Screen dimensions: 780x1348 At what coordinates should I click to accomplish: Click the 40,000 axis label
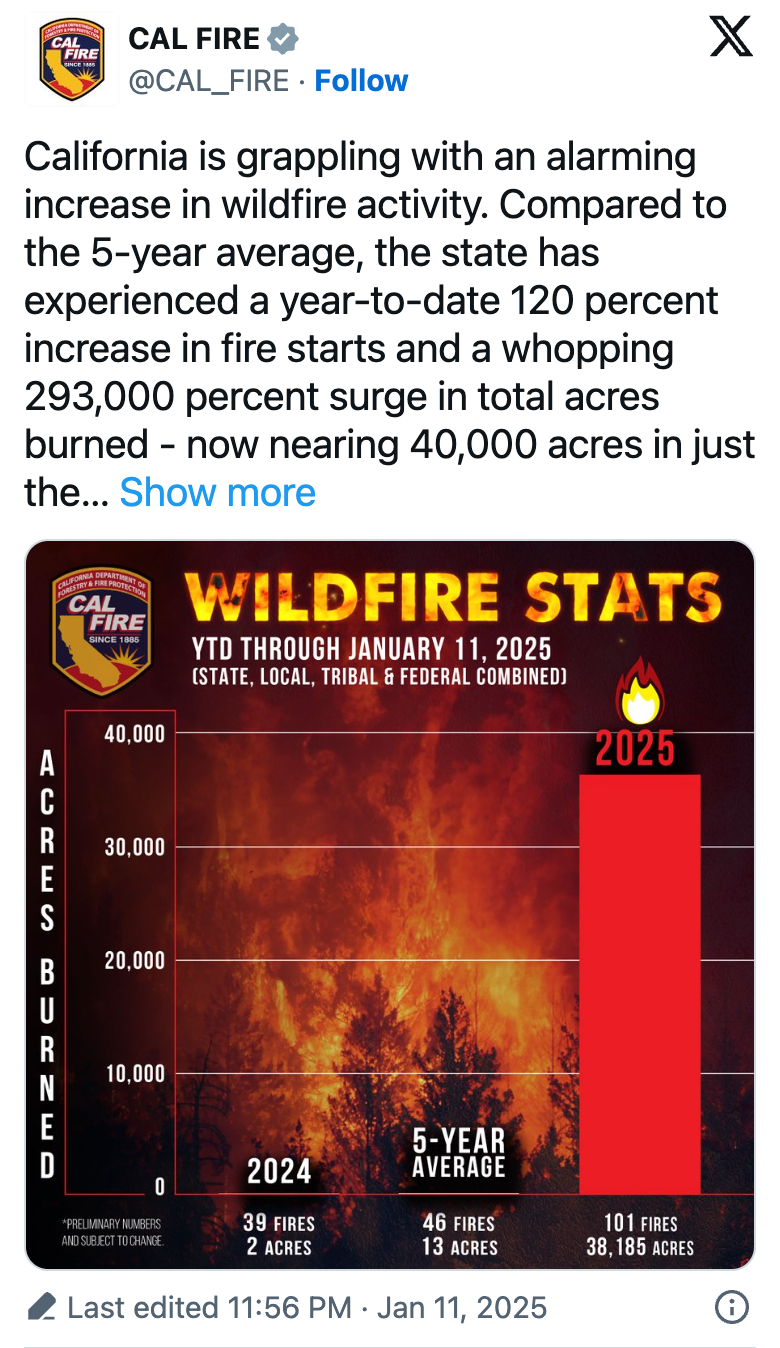coord(134,734)
